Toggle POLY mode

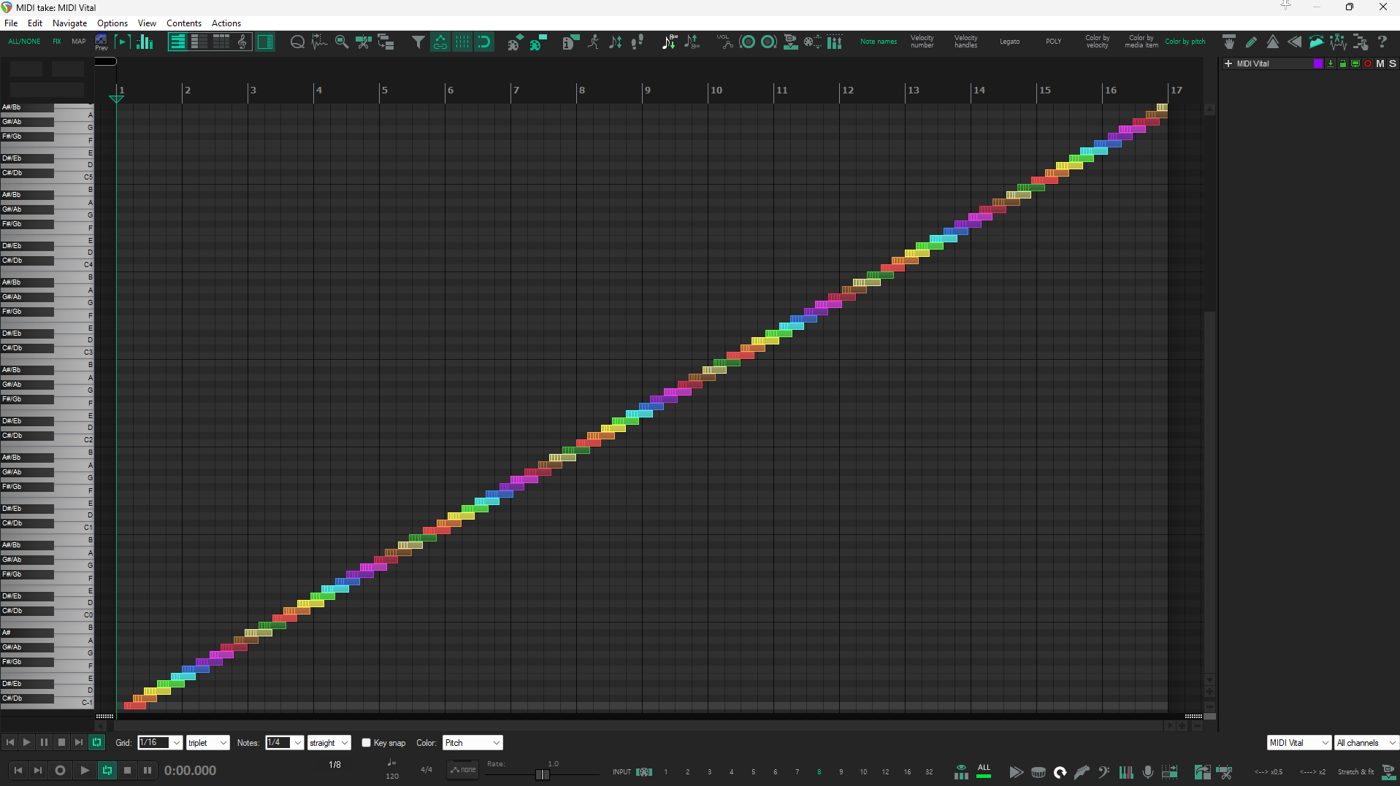coord(1053,42)
